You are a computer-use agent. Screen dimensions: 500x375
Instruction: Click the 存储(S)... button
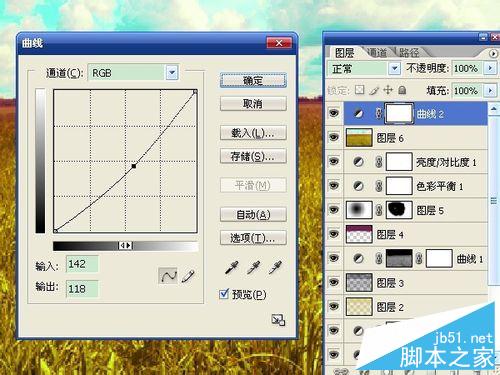pyautogui.click(x=253, y=156)
